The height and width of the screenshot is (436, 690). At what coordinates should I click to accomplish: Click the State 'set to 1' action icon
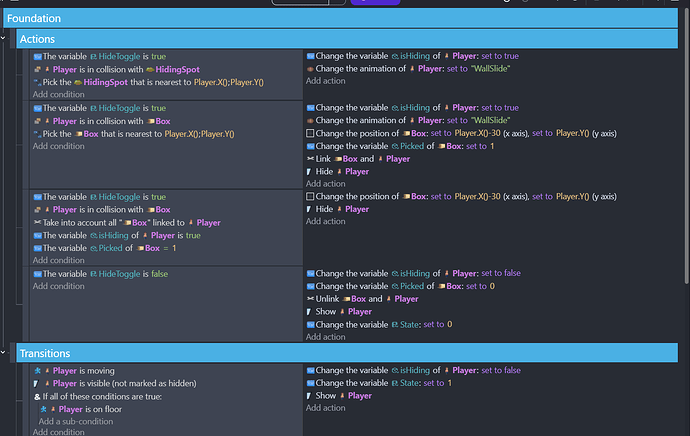pyautogui.click(x=311, y=383)
